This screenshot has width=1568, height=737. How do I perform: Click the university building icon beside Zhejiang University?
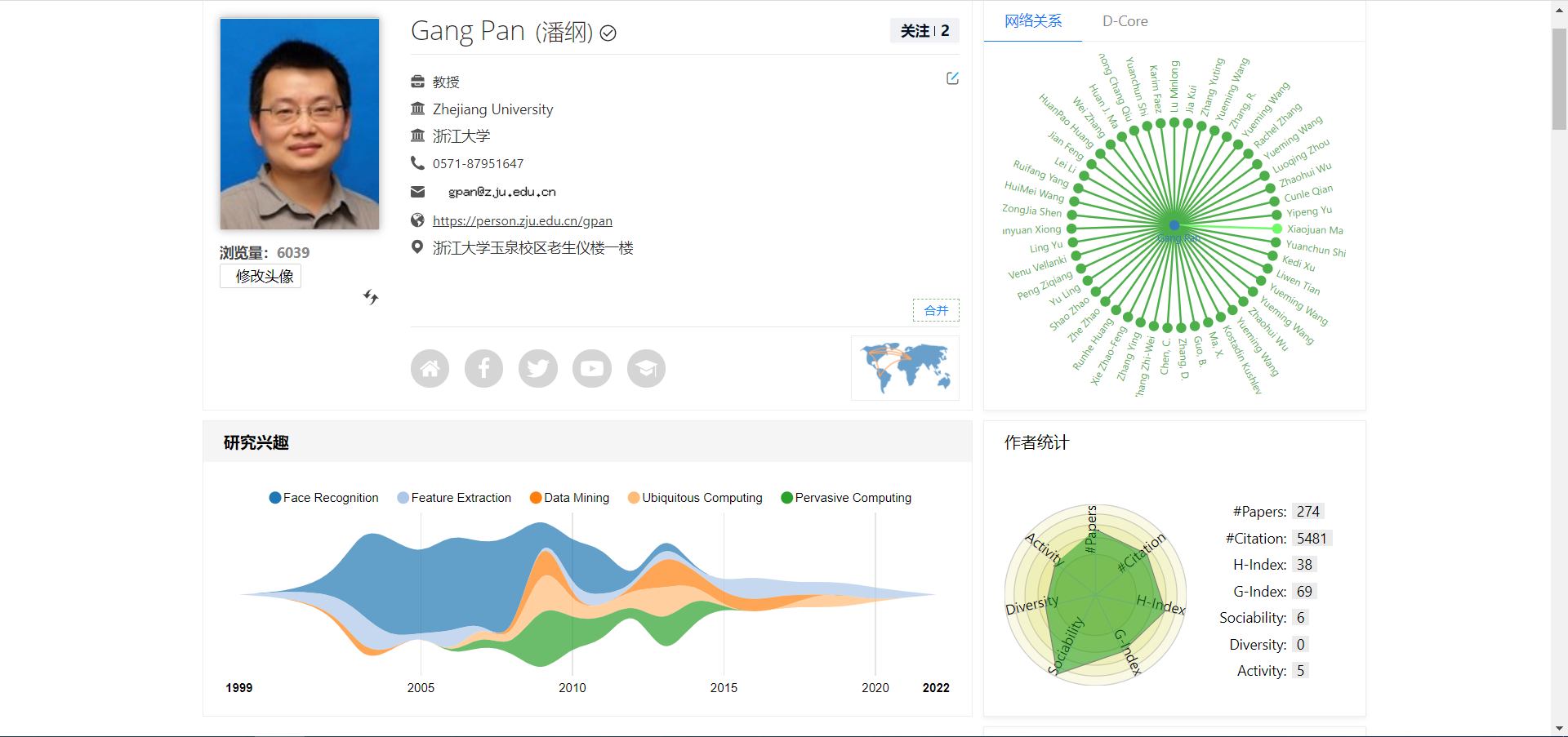pos(417,109)
